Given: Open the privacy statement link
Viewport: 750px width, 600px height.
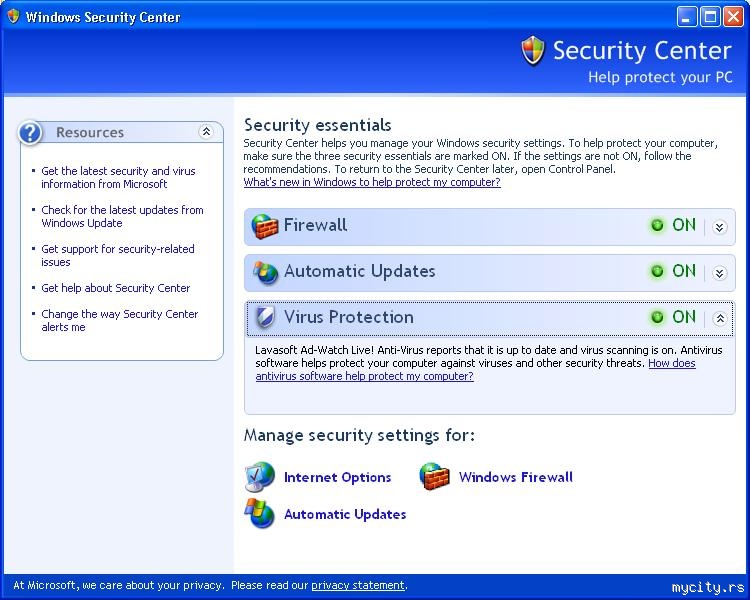Looking at the screenshot, I should click(357, 585).
